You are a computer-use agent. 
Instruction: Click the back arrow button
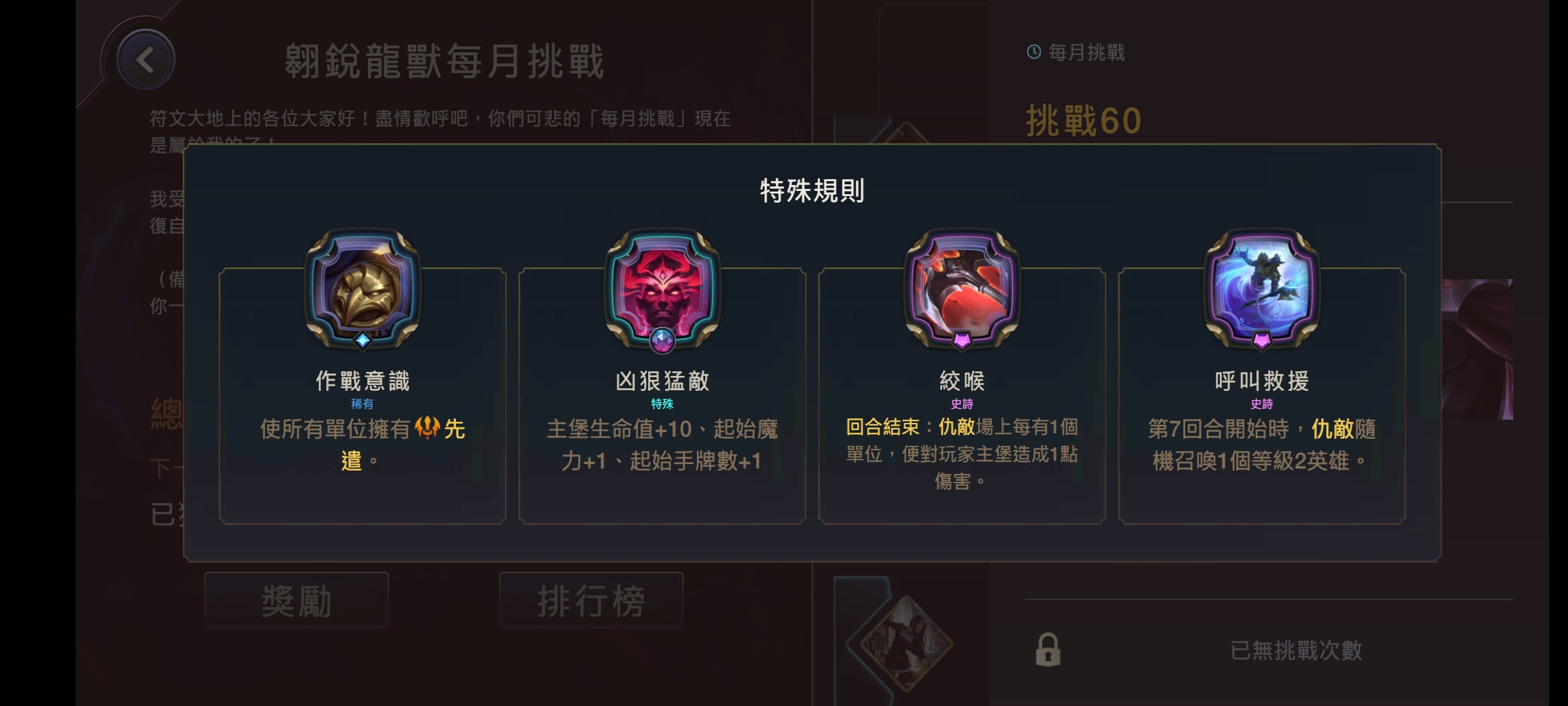[x=145, y=60]
